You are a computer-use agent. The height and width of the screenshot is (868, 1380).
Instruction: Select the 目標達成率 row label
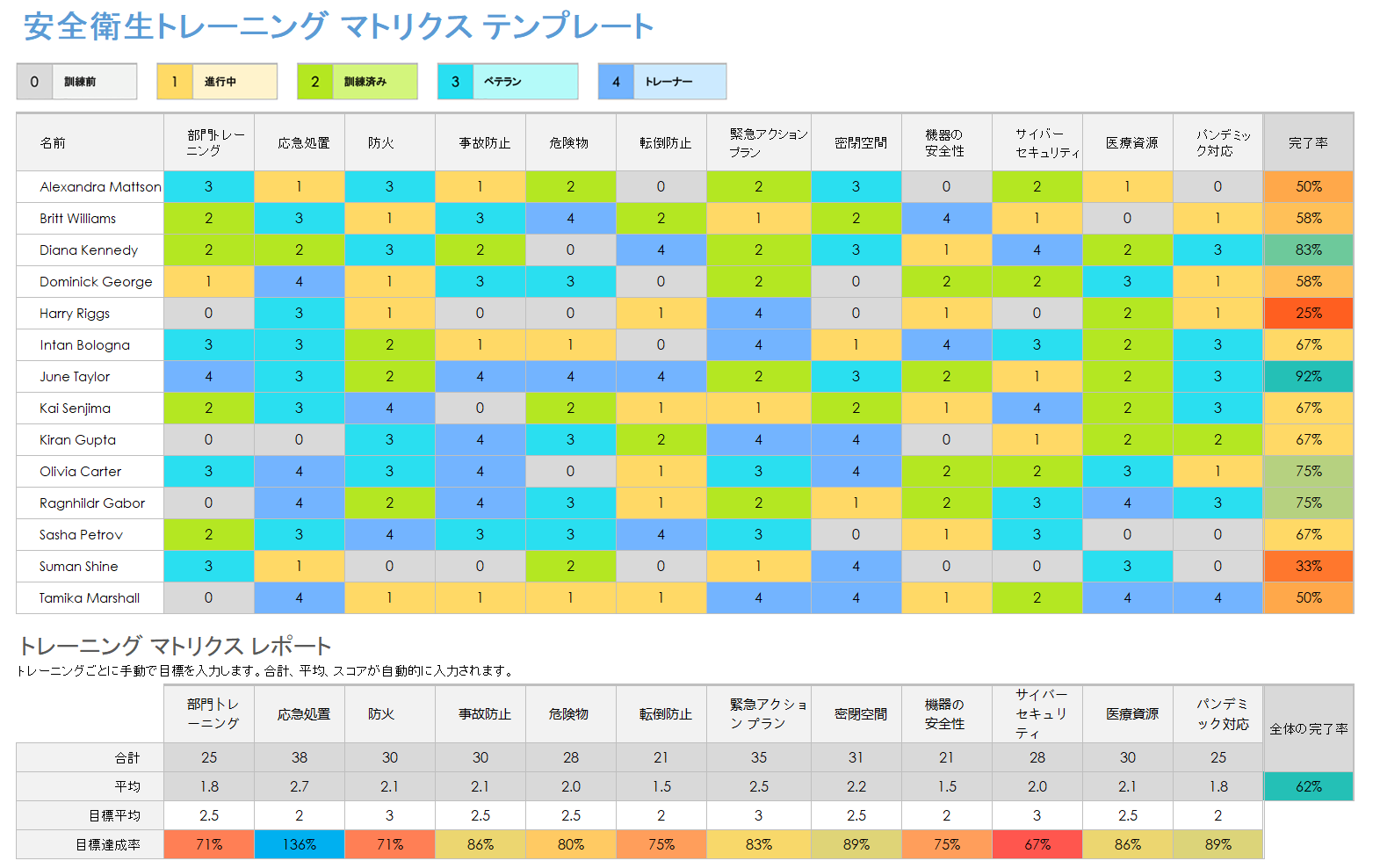point(90,844)
